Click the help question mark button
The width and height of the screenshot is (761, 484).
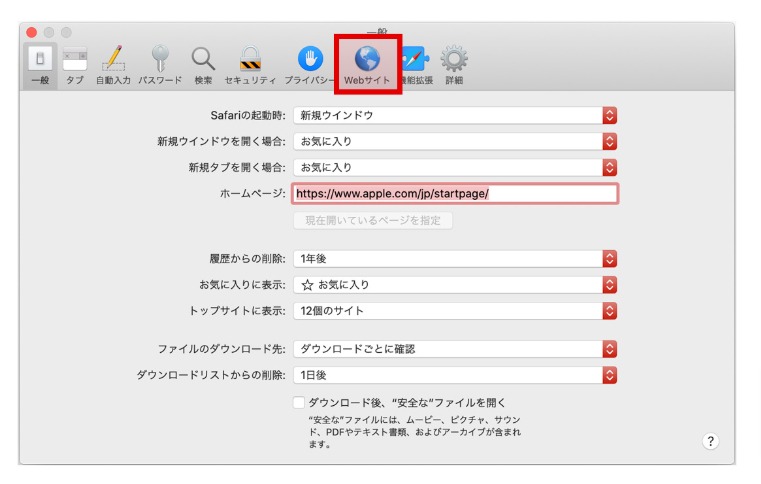click(x=710, y=441)
